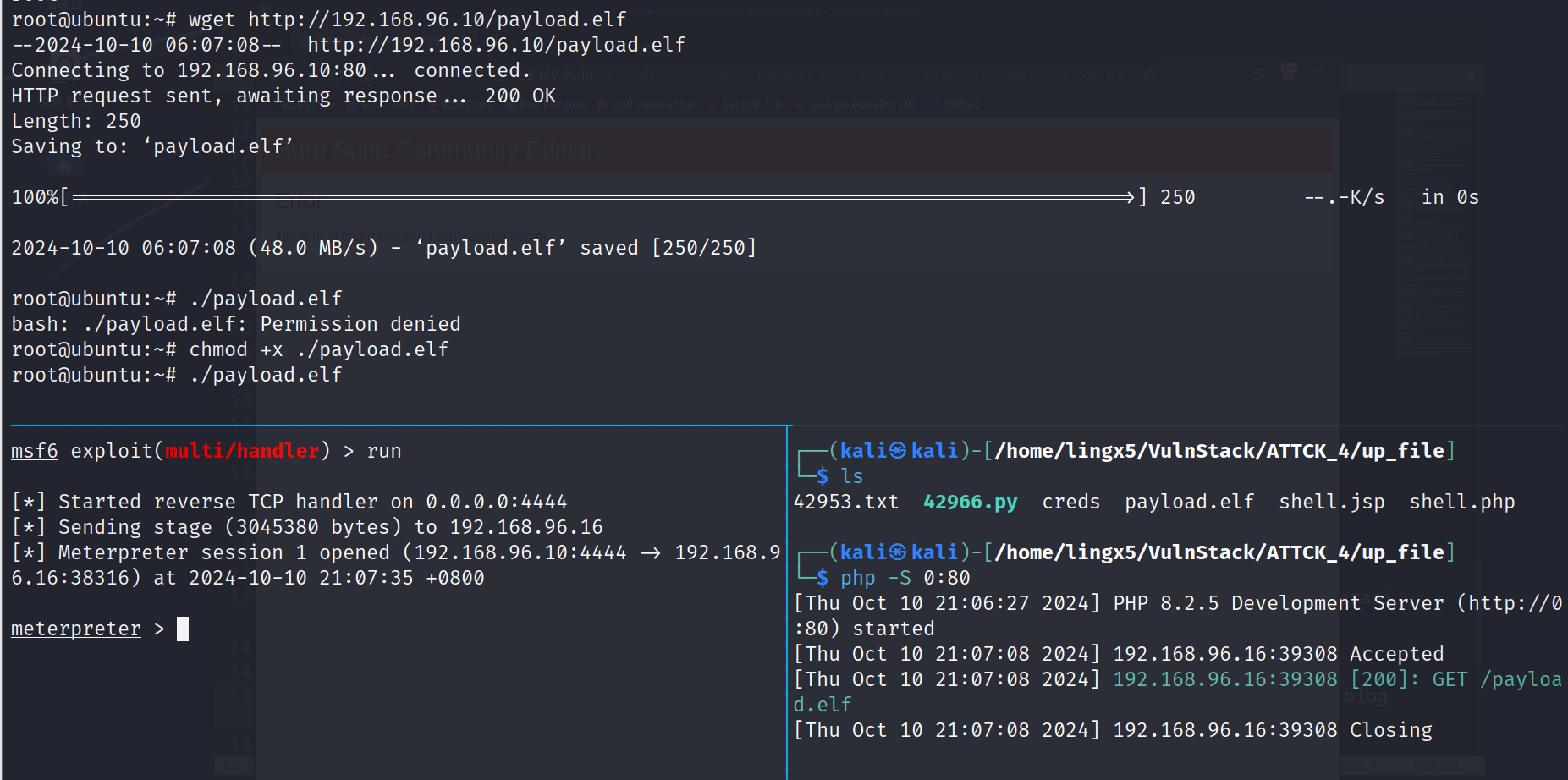Click 'Meterpreter session 1 opened' text
The width and height of the screenshot is (1568, 780).
pyautogui.click(x=224, y=552)
